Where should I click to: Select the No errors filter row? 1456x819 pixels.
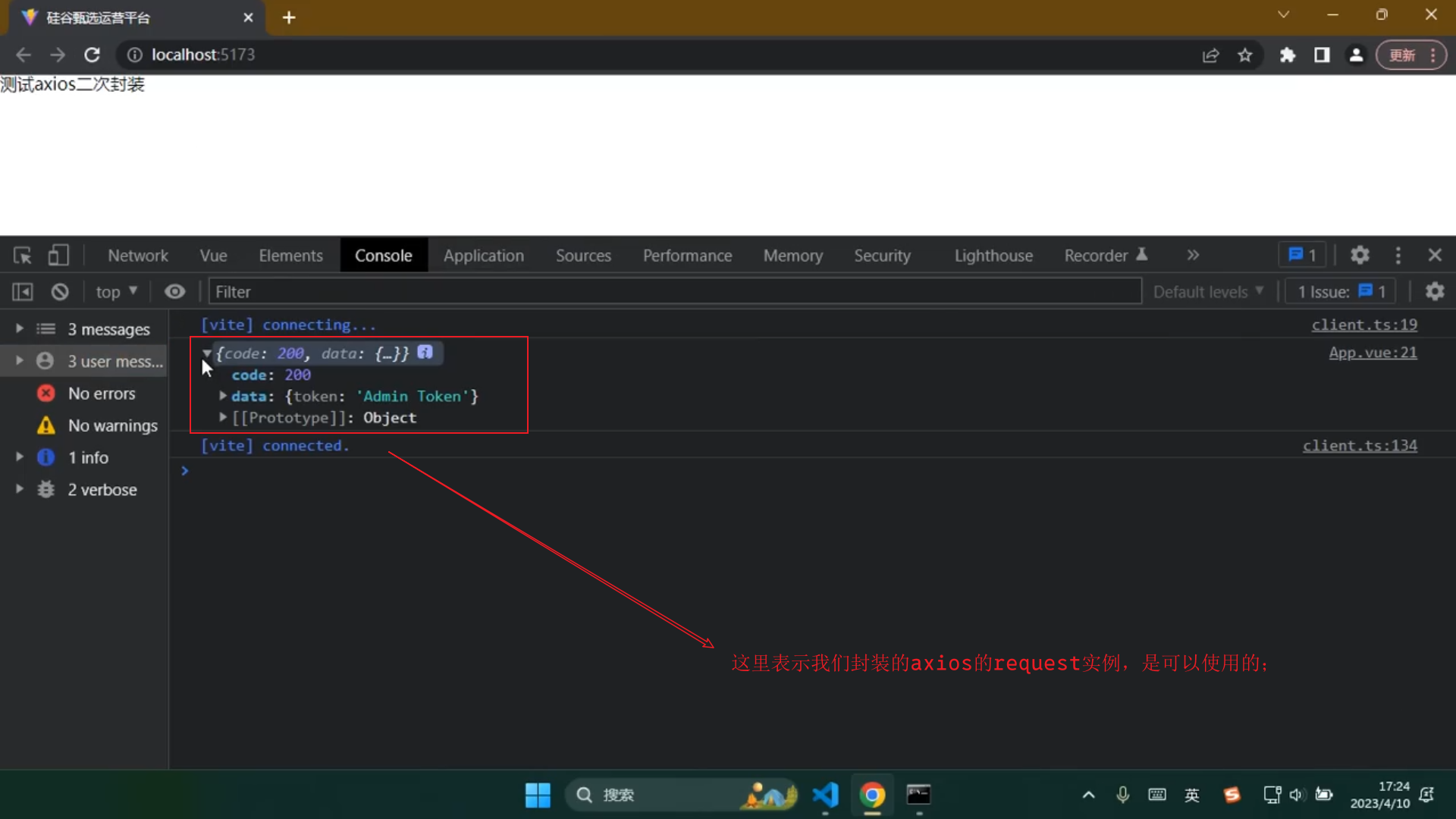click(85, 394)
